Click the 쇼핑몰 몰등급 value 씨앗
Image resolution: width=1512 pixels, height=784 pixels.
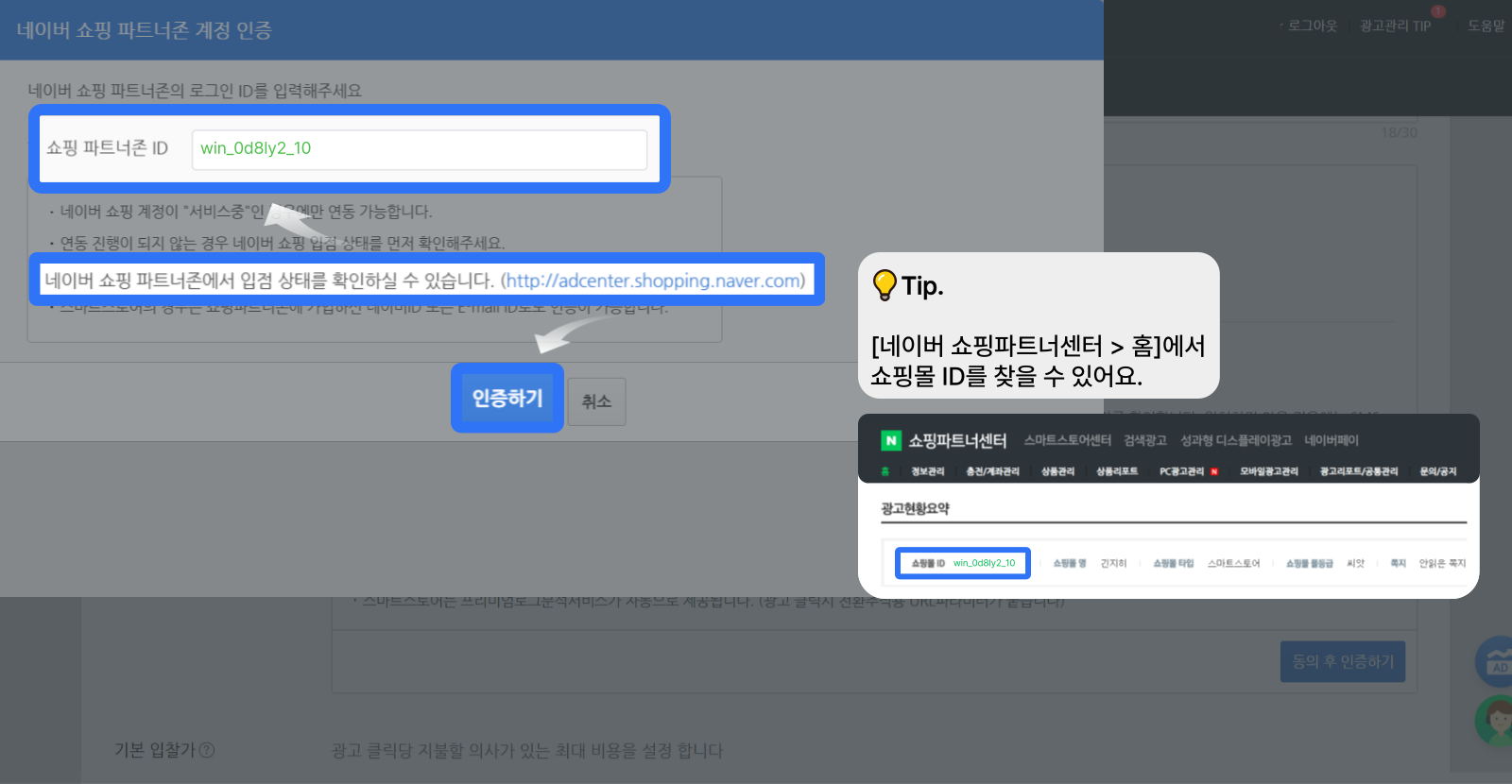1356,563
